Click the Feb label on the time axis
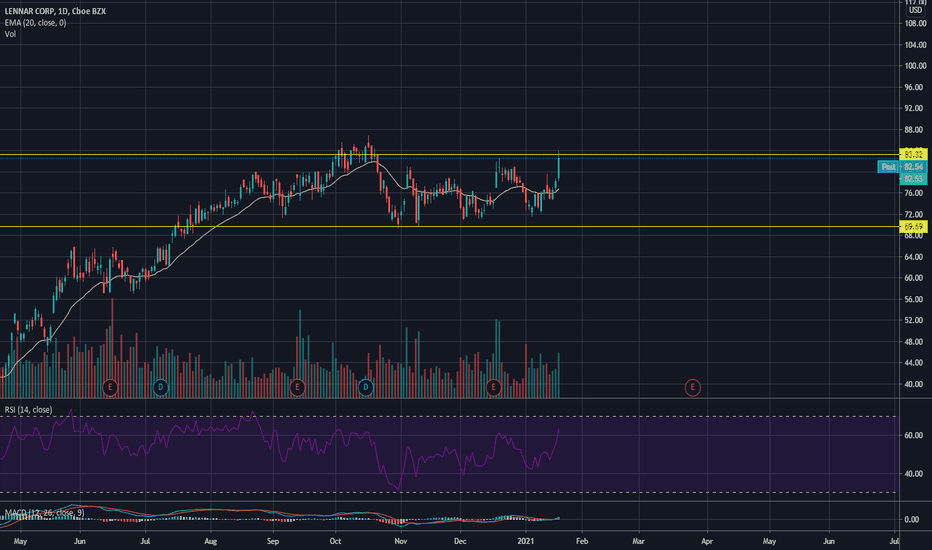This screenshot has width=932, height=550. pos(582,541)
